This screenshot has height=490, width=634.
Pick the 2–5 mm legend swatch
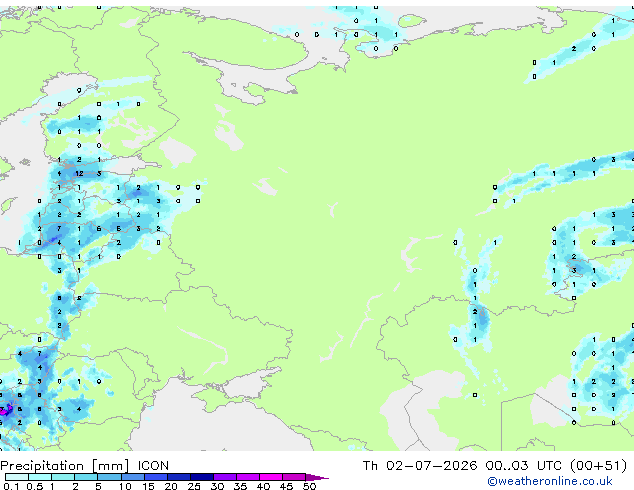click(x=86, y=477)
